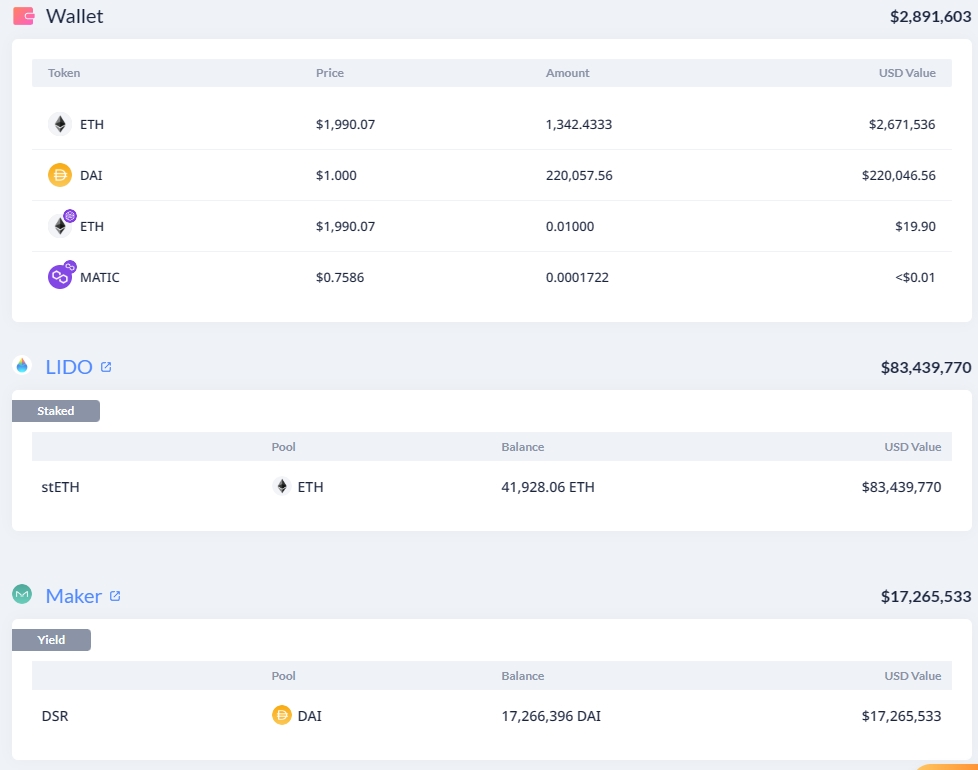Click the ETH pool icon in stETH row
The height and width of the screenshot is (770, 978).
point(282,486)
